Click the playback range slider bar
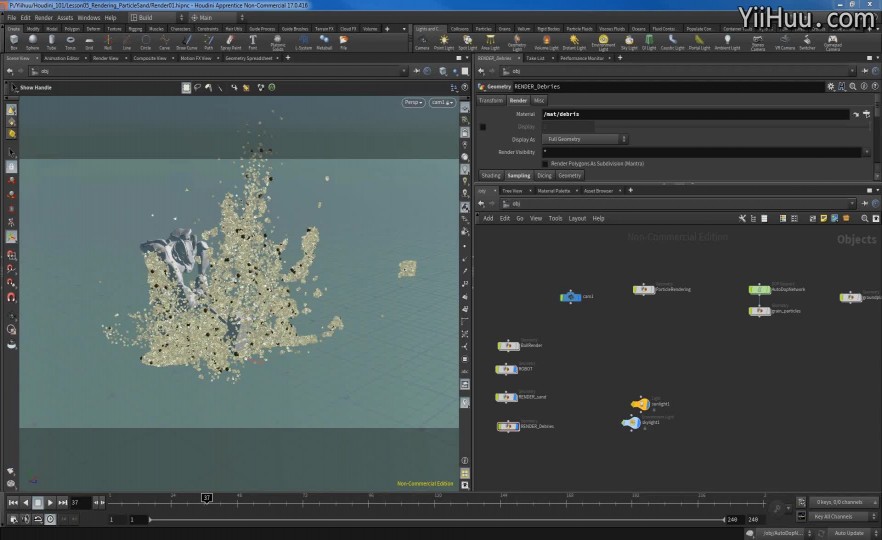882x540 pixels. [436, 519]
